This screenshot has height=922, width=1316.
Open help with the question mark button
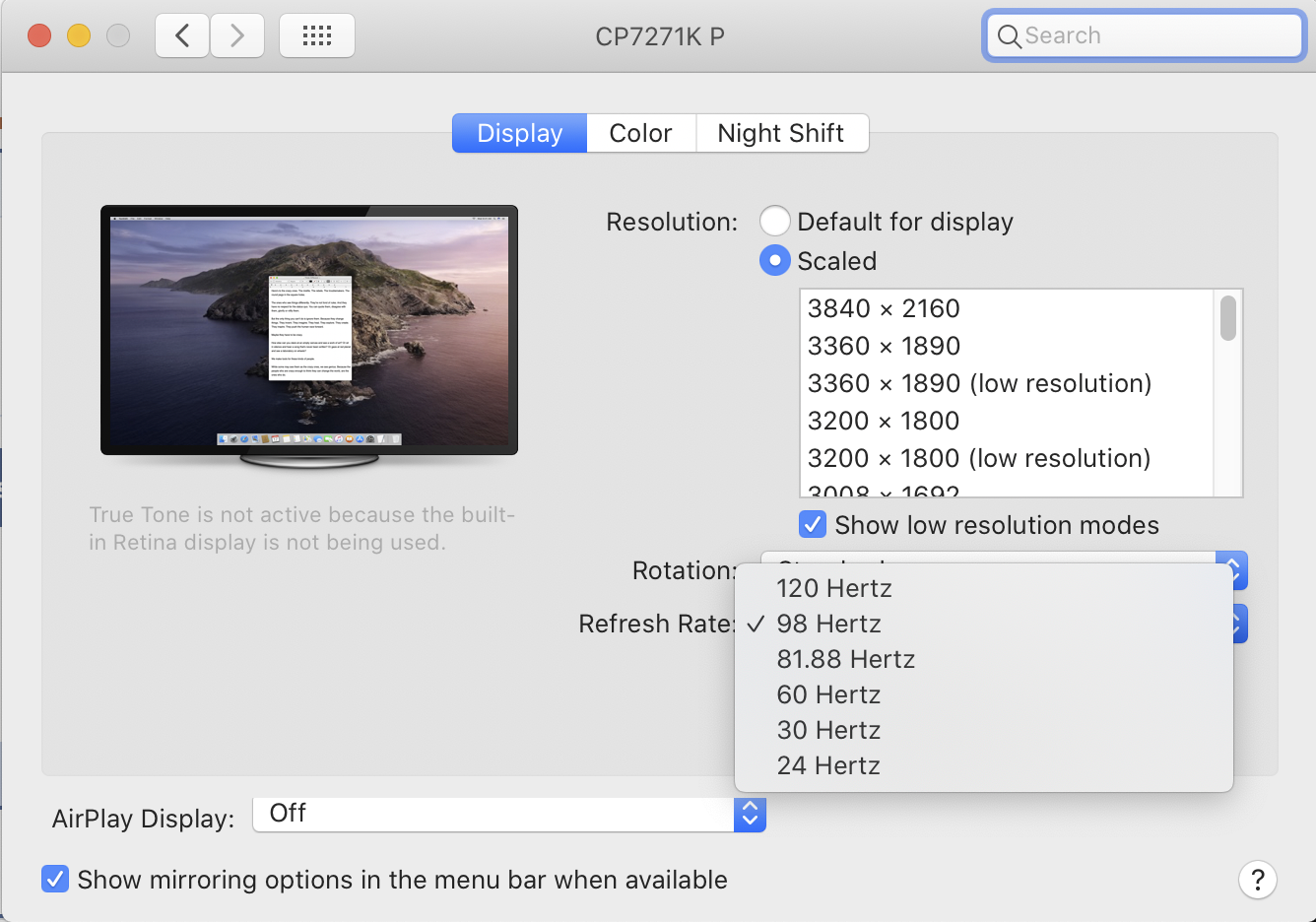[x=1258, y=880]
